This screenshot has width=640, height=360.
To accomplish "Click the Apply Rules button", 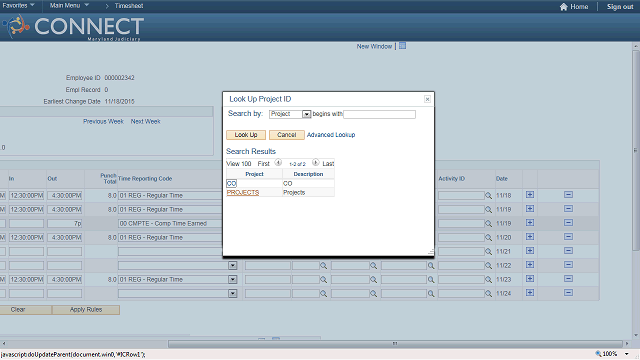I will pos(86,310).
